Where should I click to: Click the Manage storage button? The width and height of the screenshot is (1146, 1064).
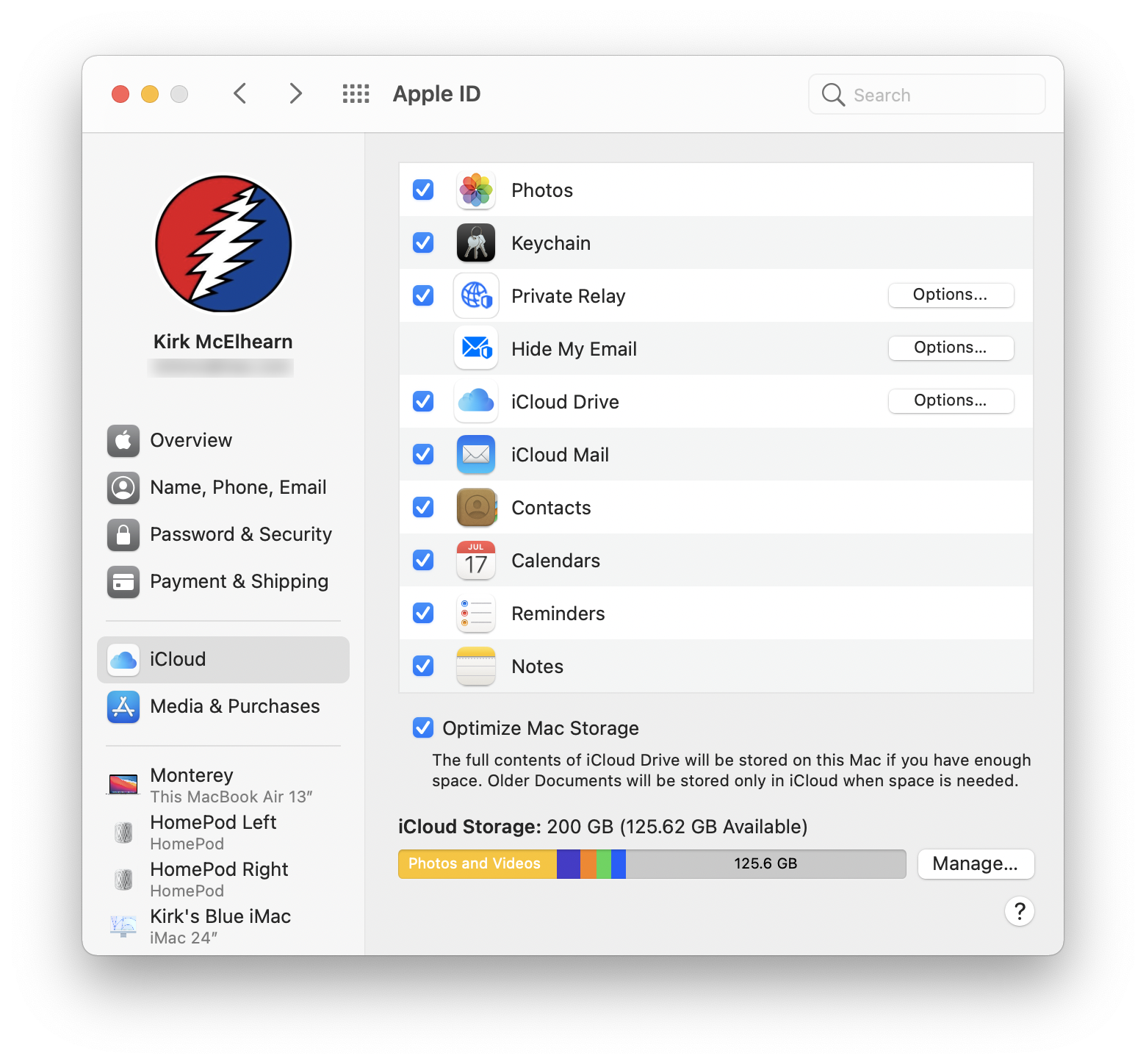tap(976, 864)
